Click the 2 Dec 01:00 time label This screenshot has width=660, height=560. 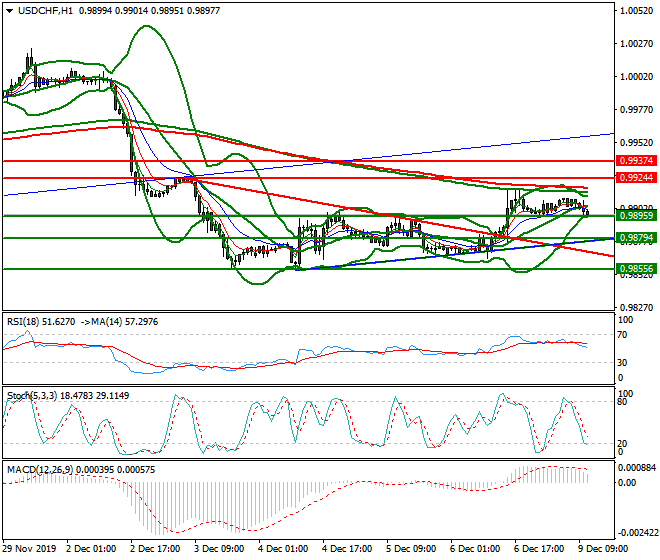[x=91, y=549]
